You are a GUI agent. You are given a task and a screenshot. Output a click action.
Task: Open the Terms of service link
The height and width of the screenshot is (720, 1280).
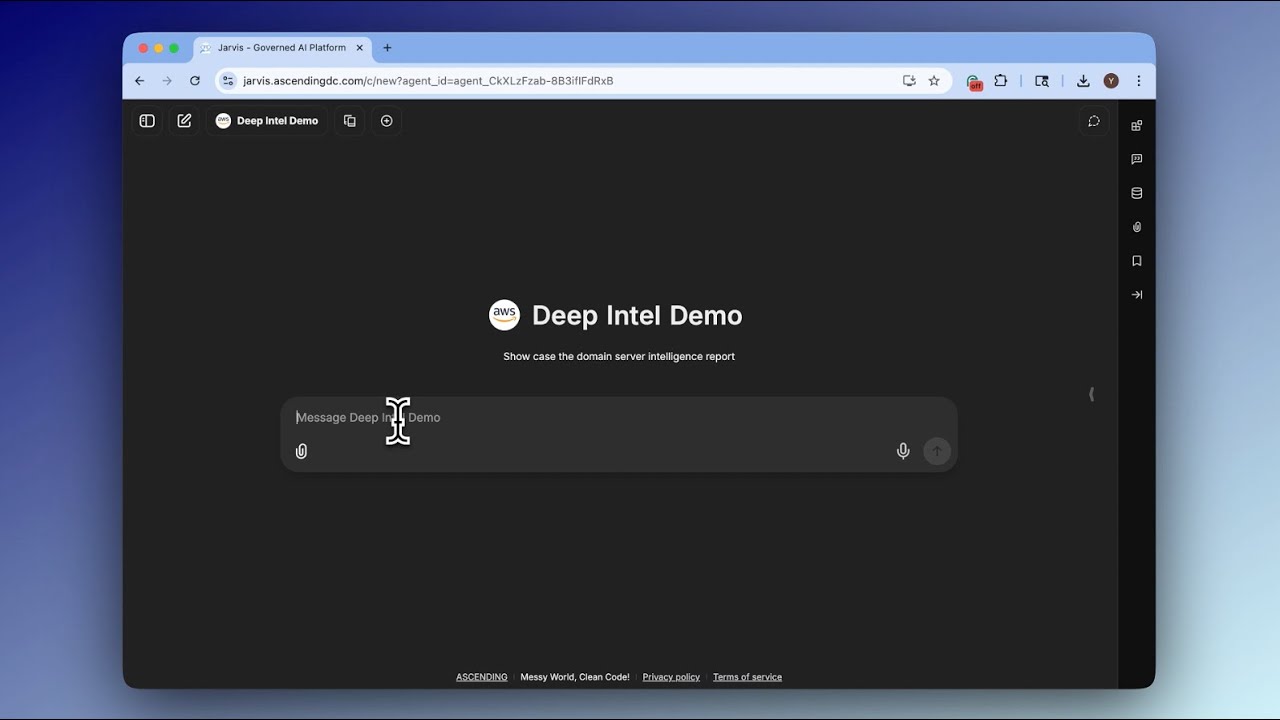point(747,677)
